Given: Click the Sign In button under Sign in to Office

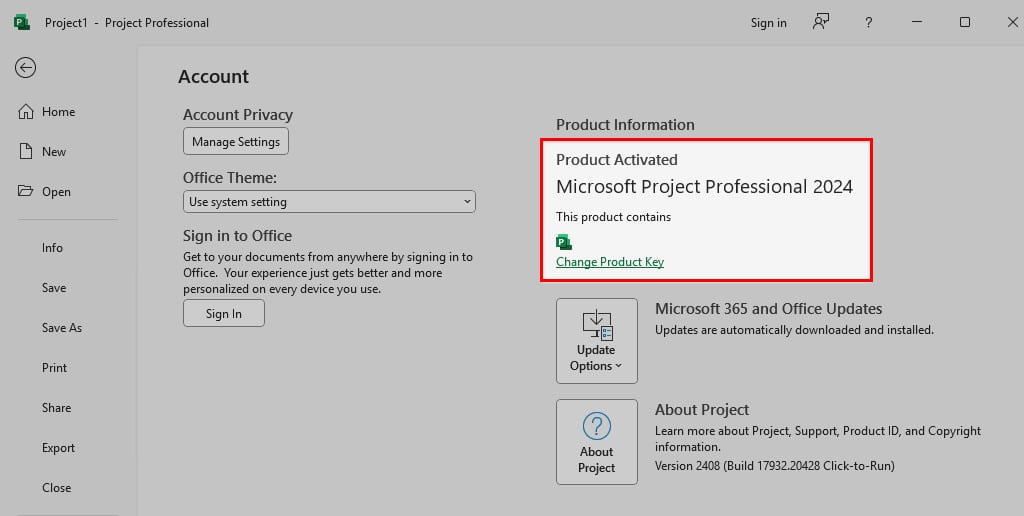Looking at the screenshot, I should click(x=224, y=314).
